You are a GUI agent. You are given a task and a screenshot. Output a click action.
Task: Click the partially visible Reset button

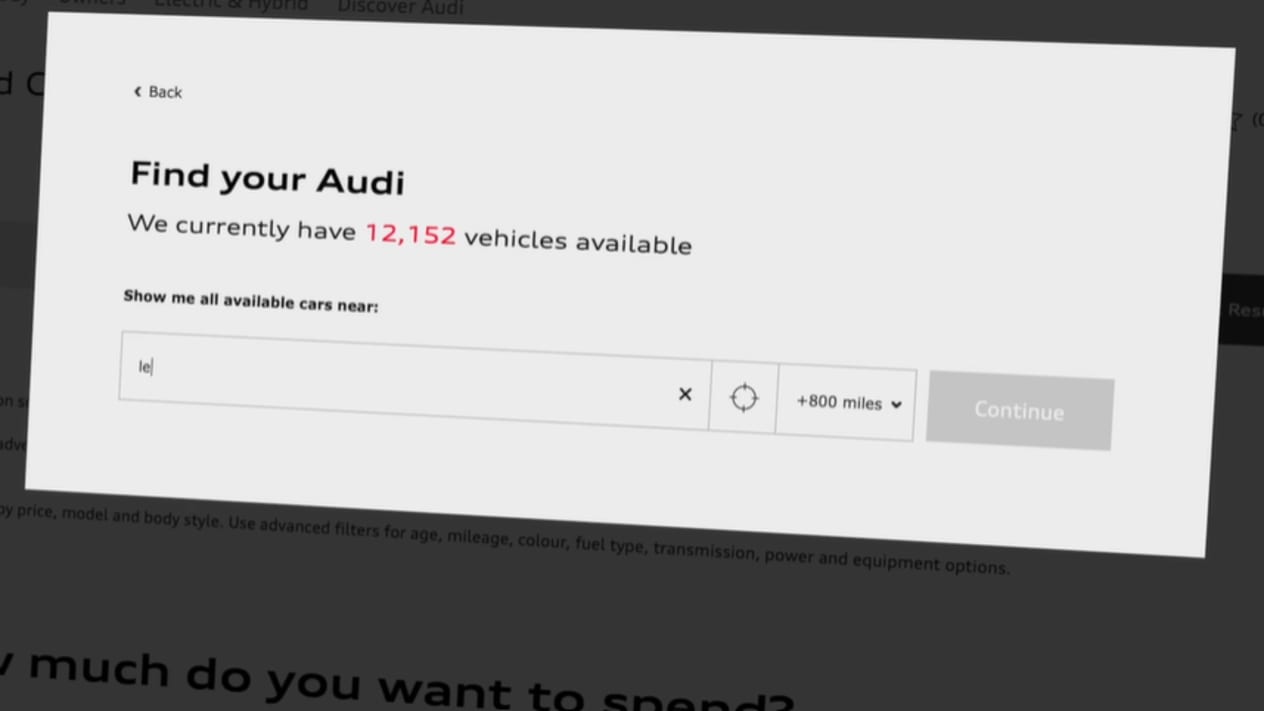1245,310
